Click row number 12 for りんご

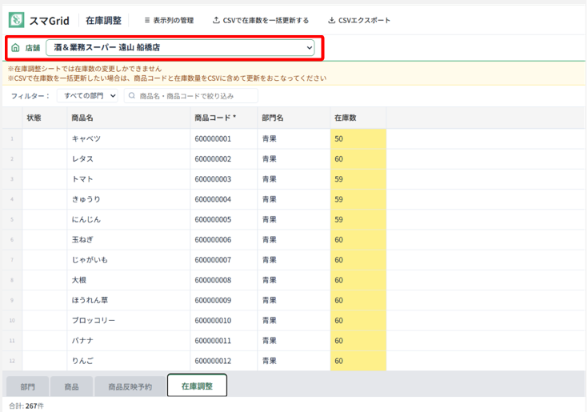coord(12,361)
